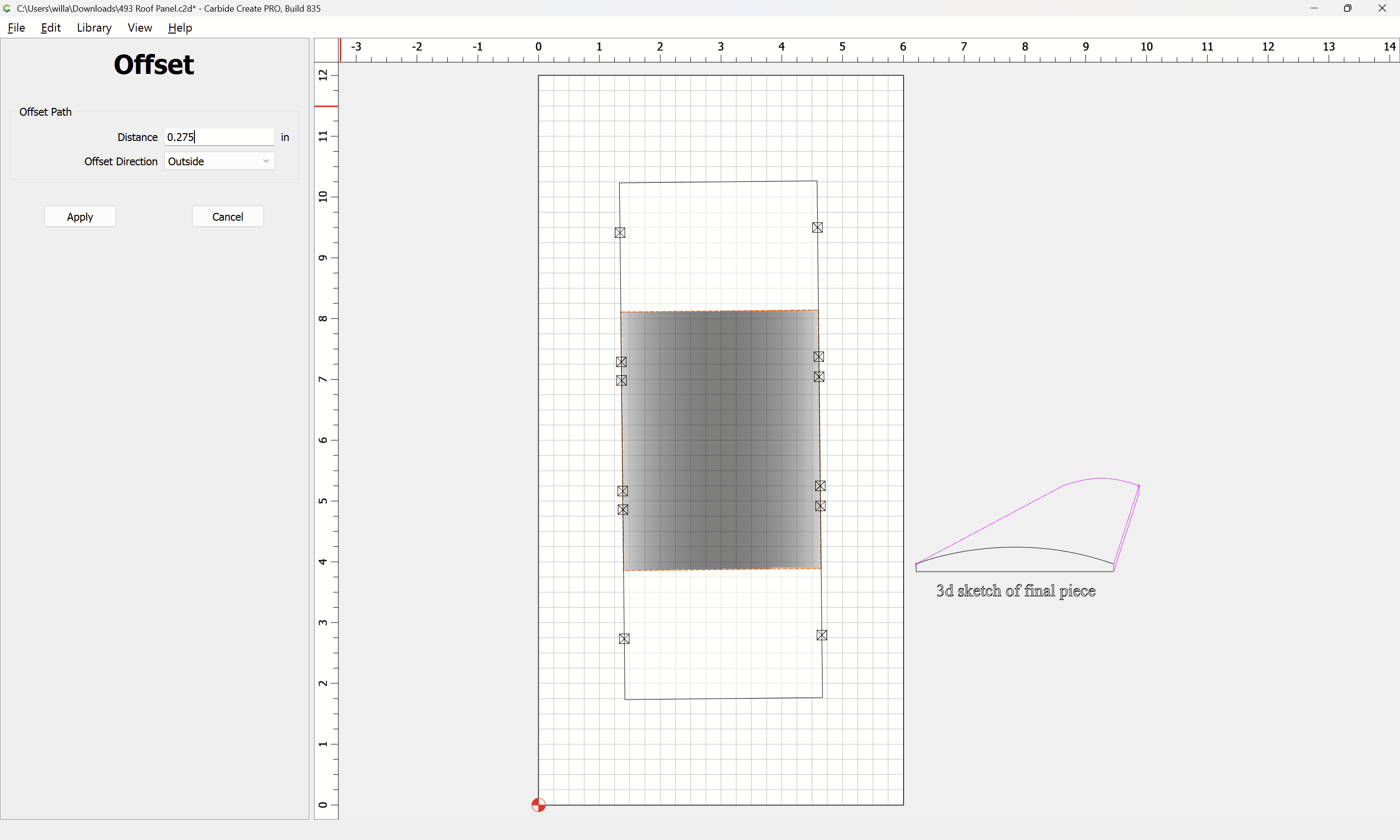The width and height of the screenshot is (1400, 840).
Task: Open the View menu
Action: point(139,28)
